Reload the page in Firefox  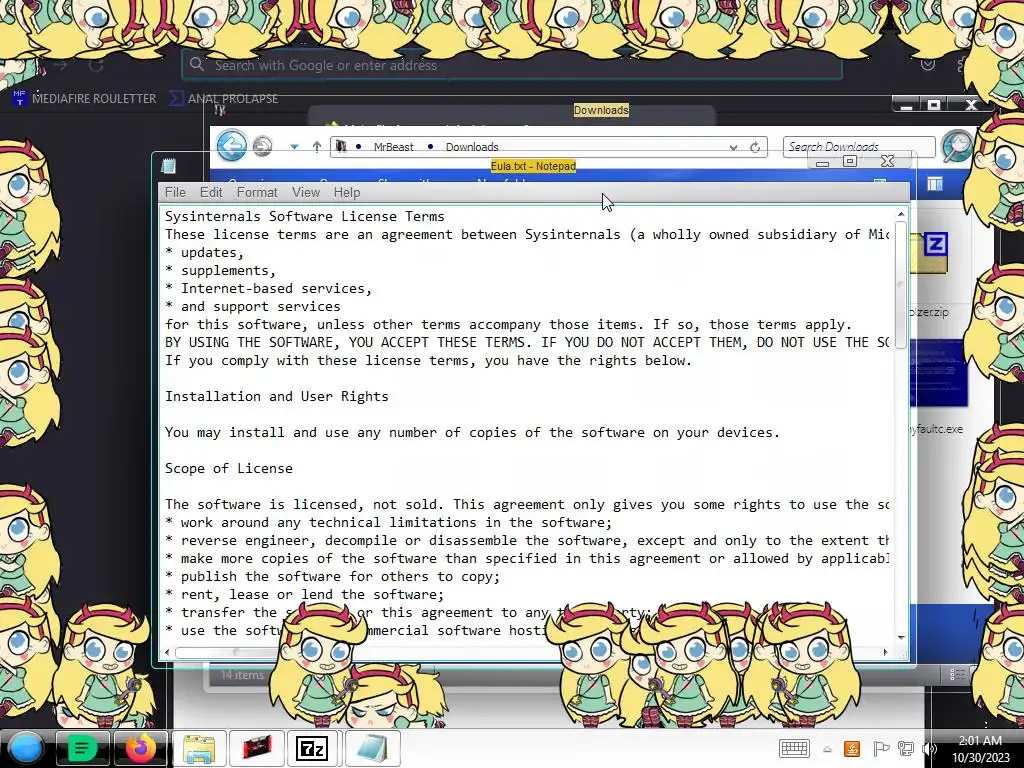[97, 65]
